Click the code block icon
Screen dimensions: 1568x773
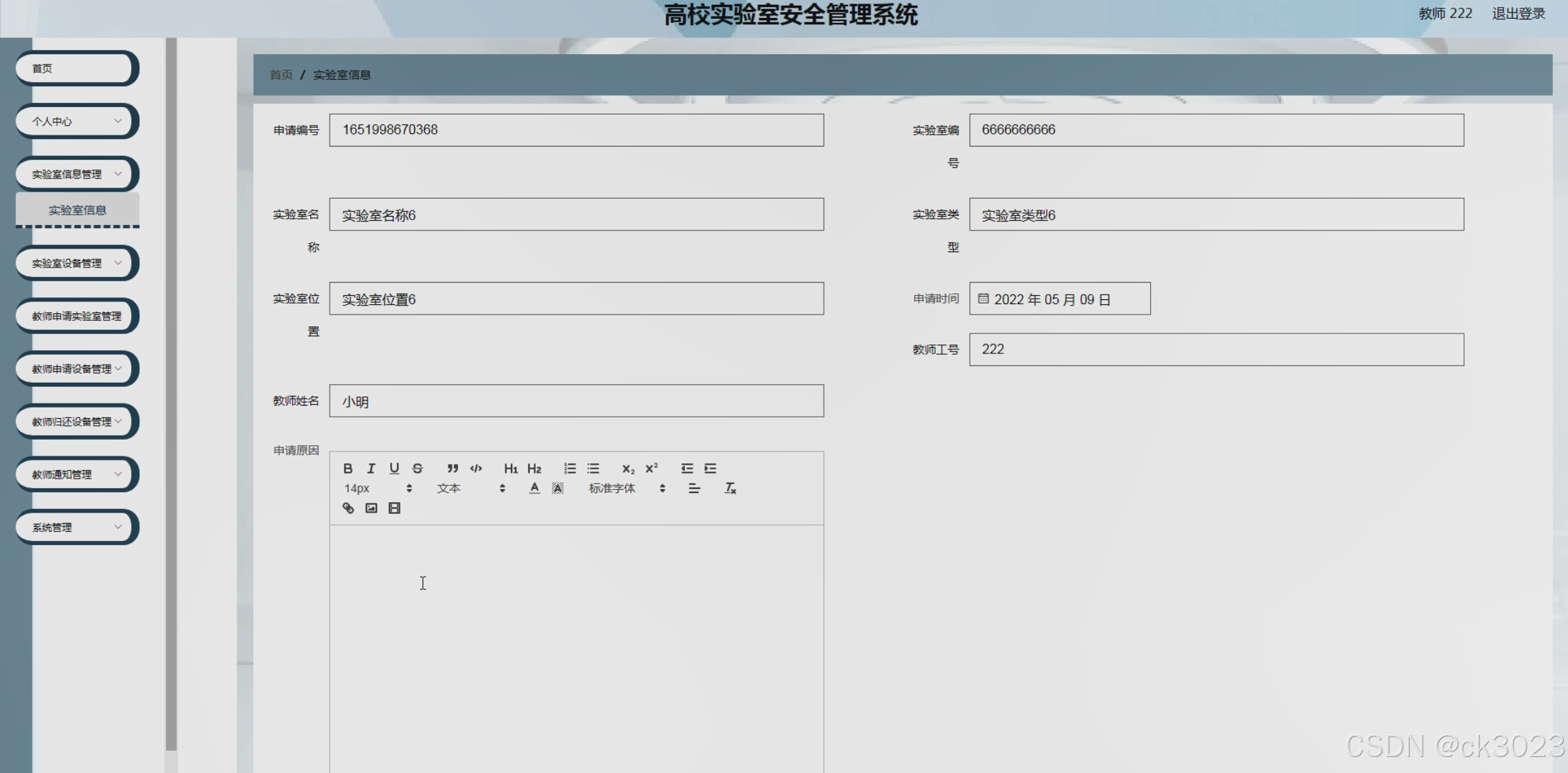coord(476,468)
